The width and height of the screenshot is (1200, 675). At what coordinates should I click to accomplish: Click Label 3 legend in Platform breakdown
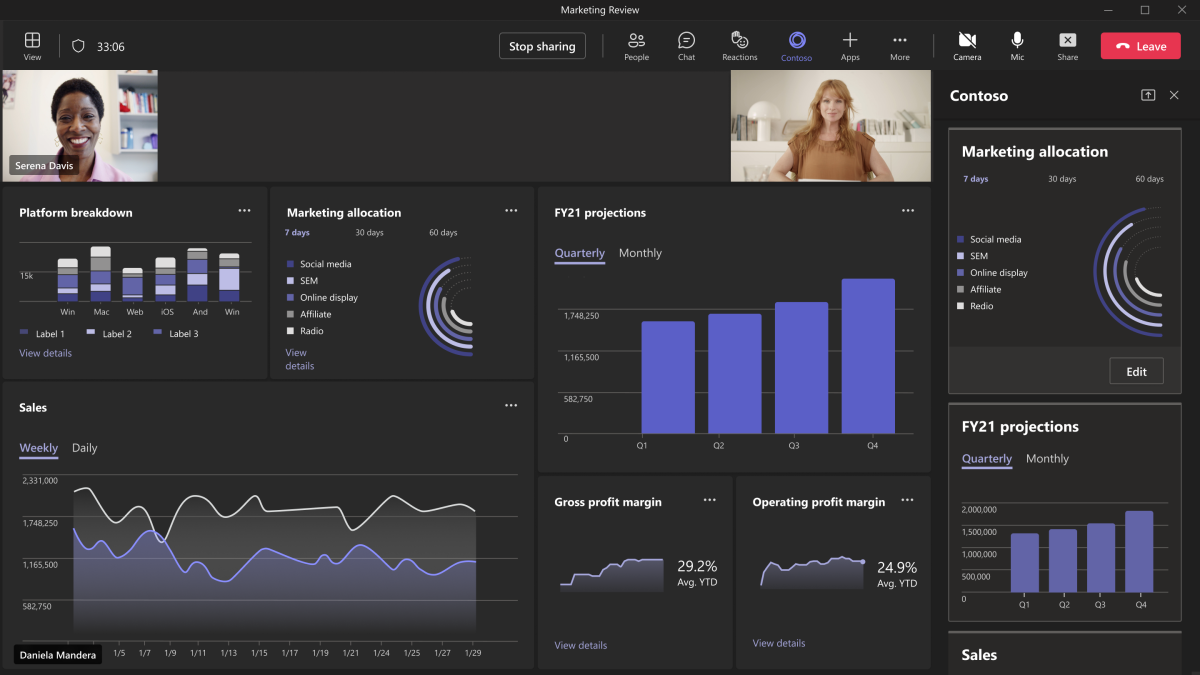click(x=175, y=333)
